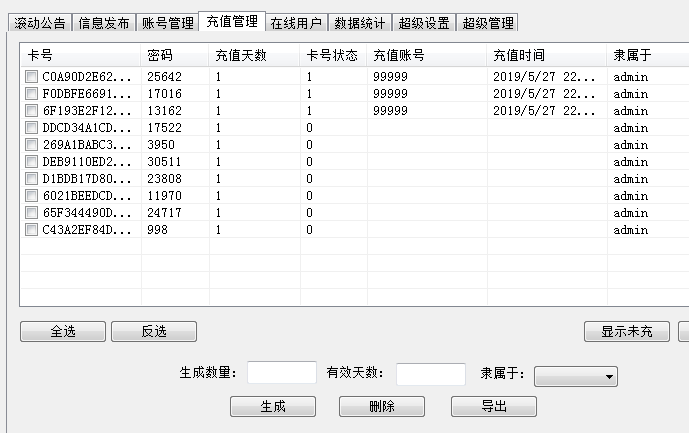This screenshot has width=689, height=433.
Task: Click card number C0A90D2E62... text
Action: 87,77
